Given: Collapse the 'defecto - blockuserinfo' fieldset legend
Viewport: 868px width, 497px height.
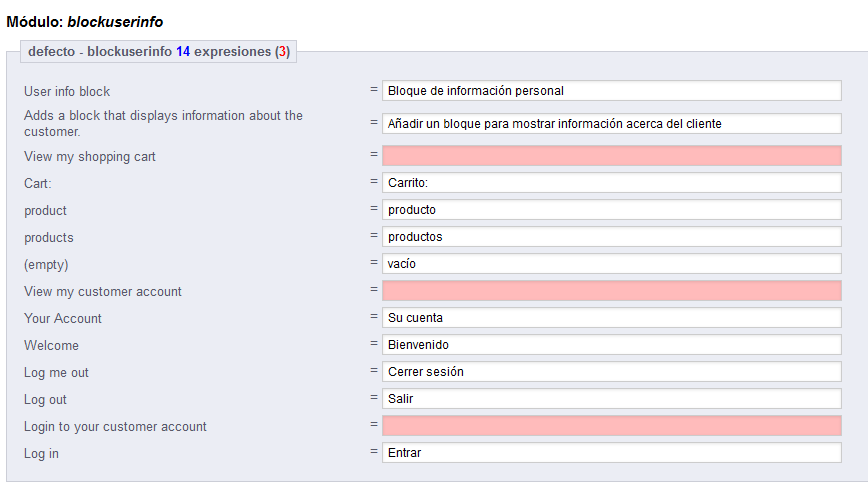Looking at the screenshot, I should click(158, 52).
